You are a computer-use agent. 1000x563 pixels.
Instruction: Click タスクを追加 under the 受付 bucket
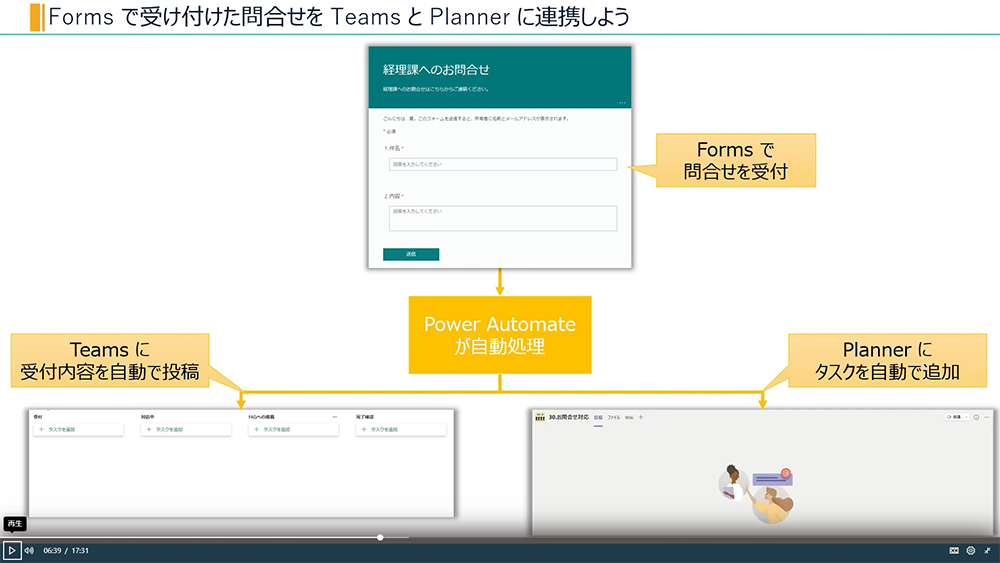[78, 430]
